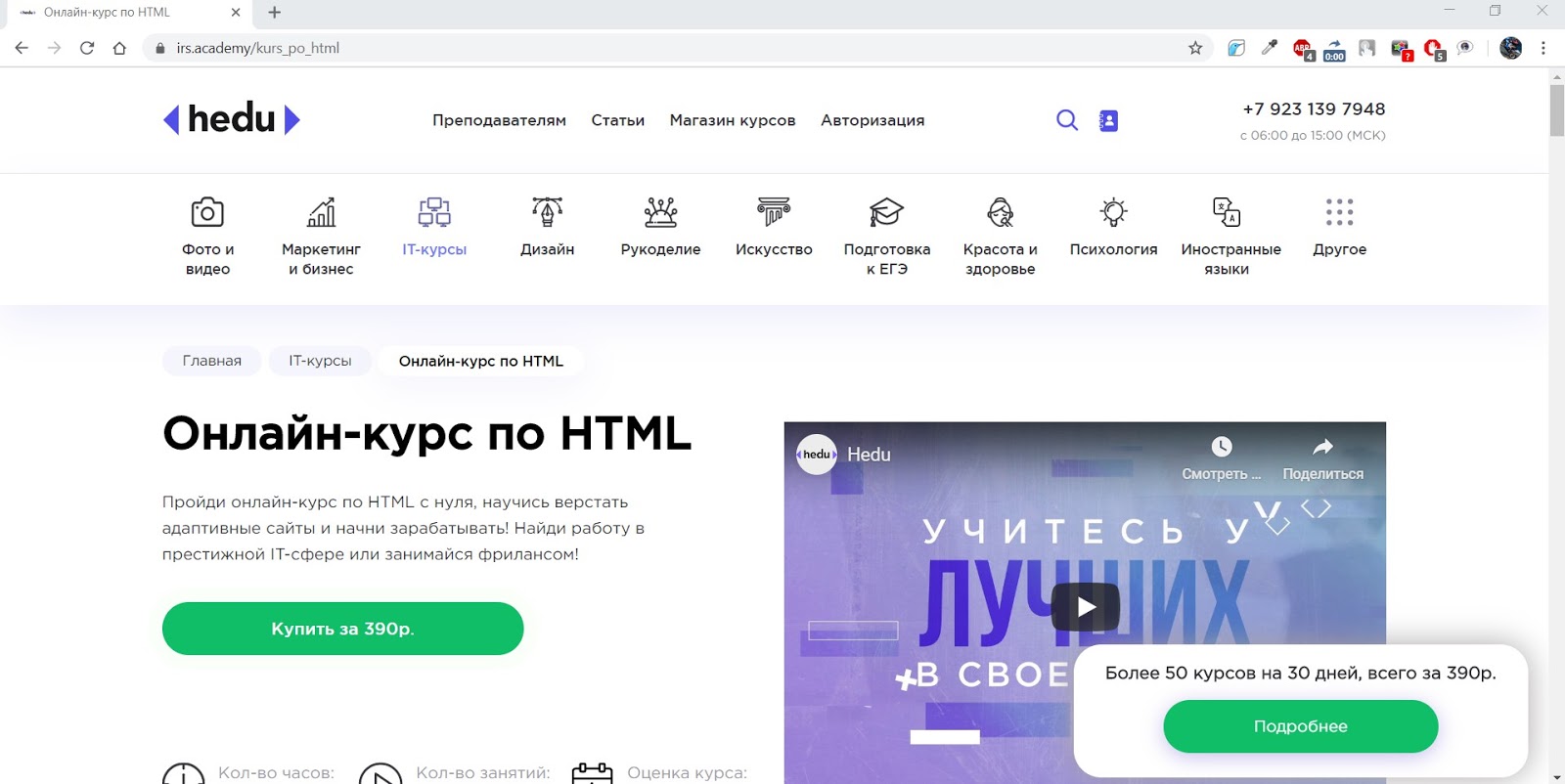Choose the IT-курсы category icon

[434, 212]
